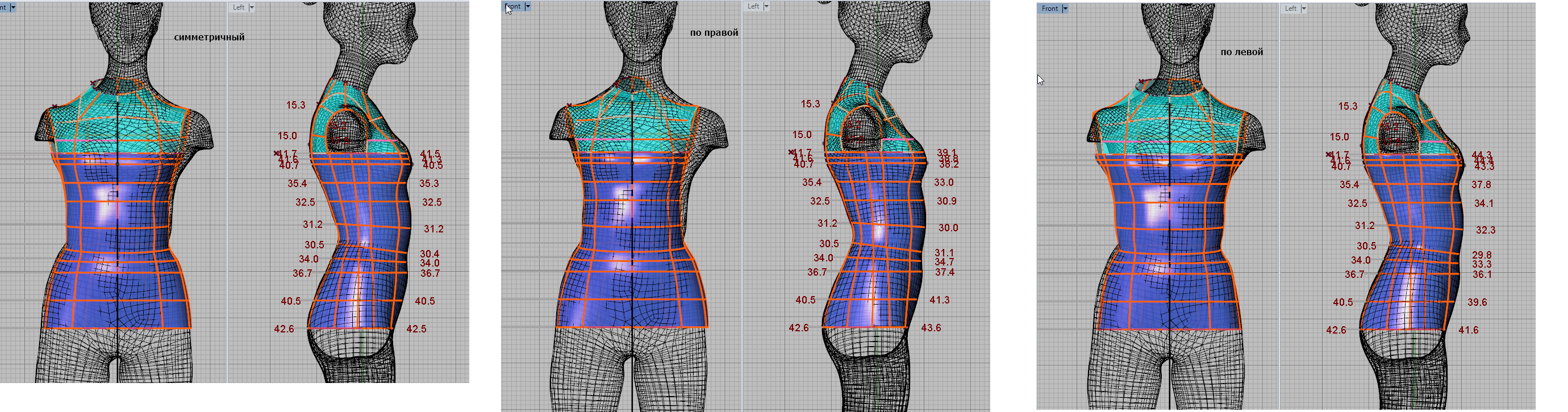Select the Front viewport title in по левой screenshot
The image size is (1568, 412).
pyautogui.click(x=1050, y=9)
